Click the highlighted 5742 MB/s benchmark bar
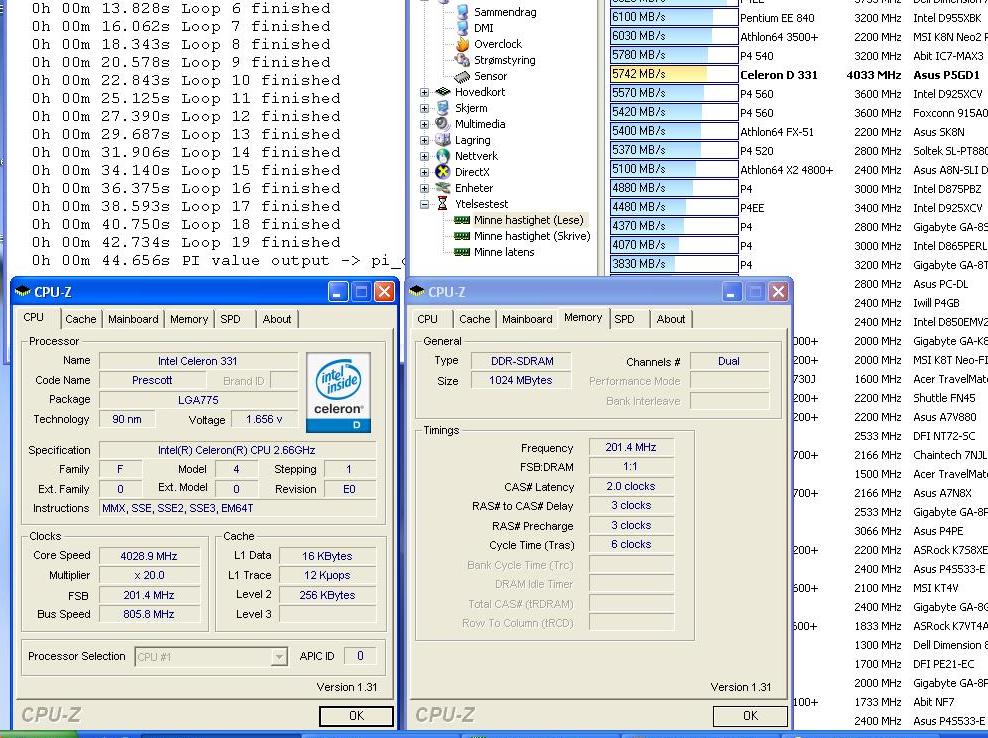The image size is (988, 738). (674, 74)
